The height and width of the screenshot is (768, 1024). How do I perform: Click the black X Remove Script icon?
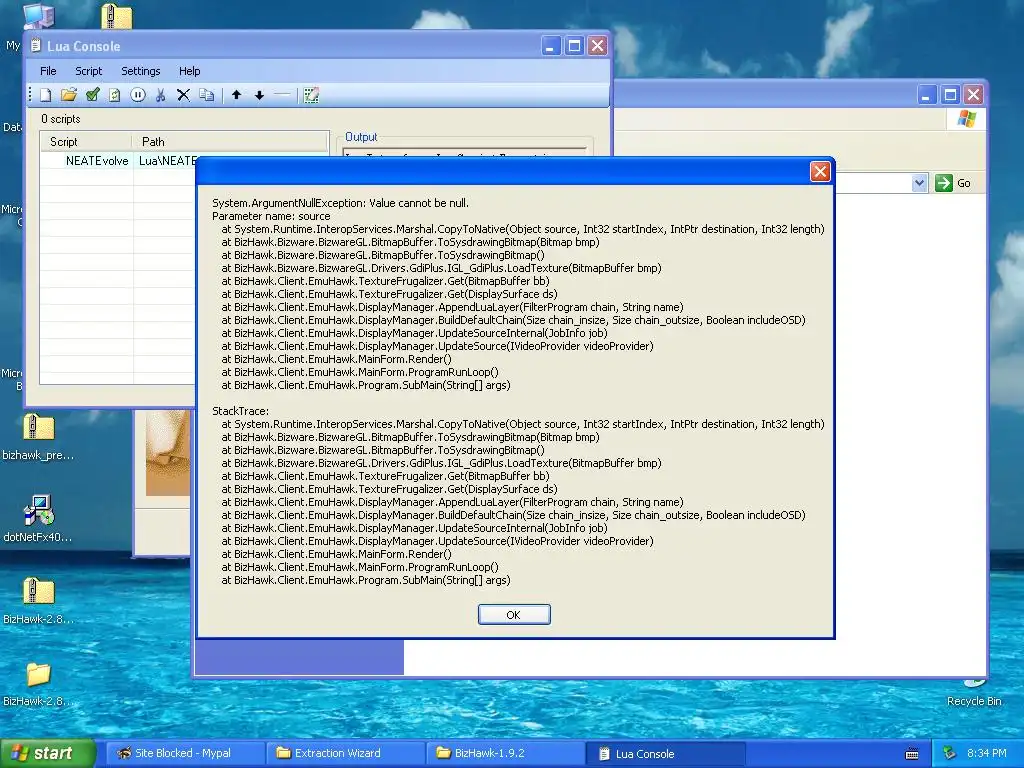point(184,95)
